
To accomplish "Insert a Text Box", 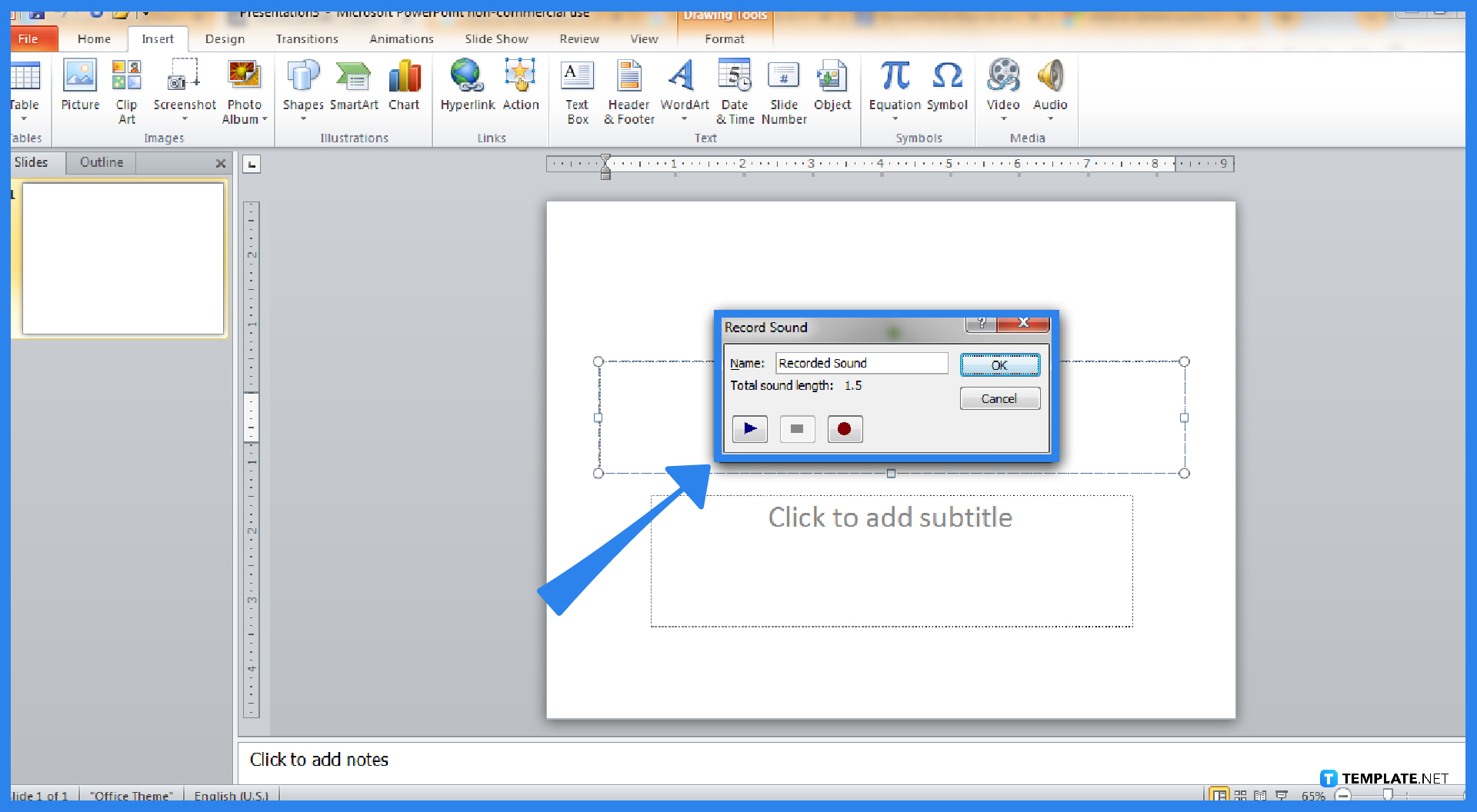I will (576, 87).
